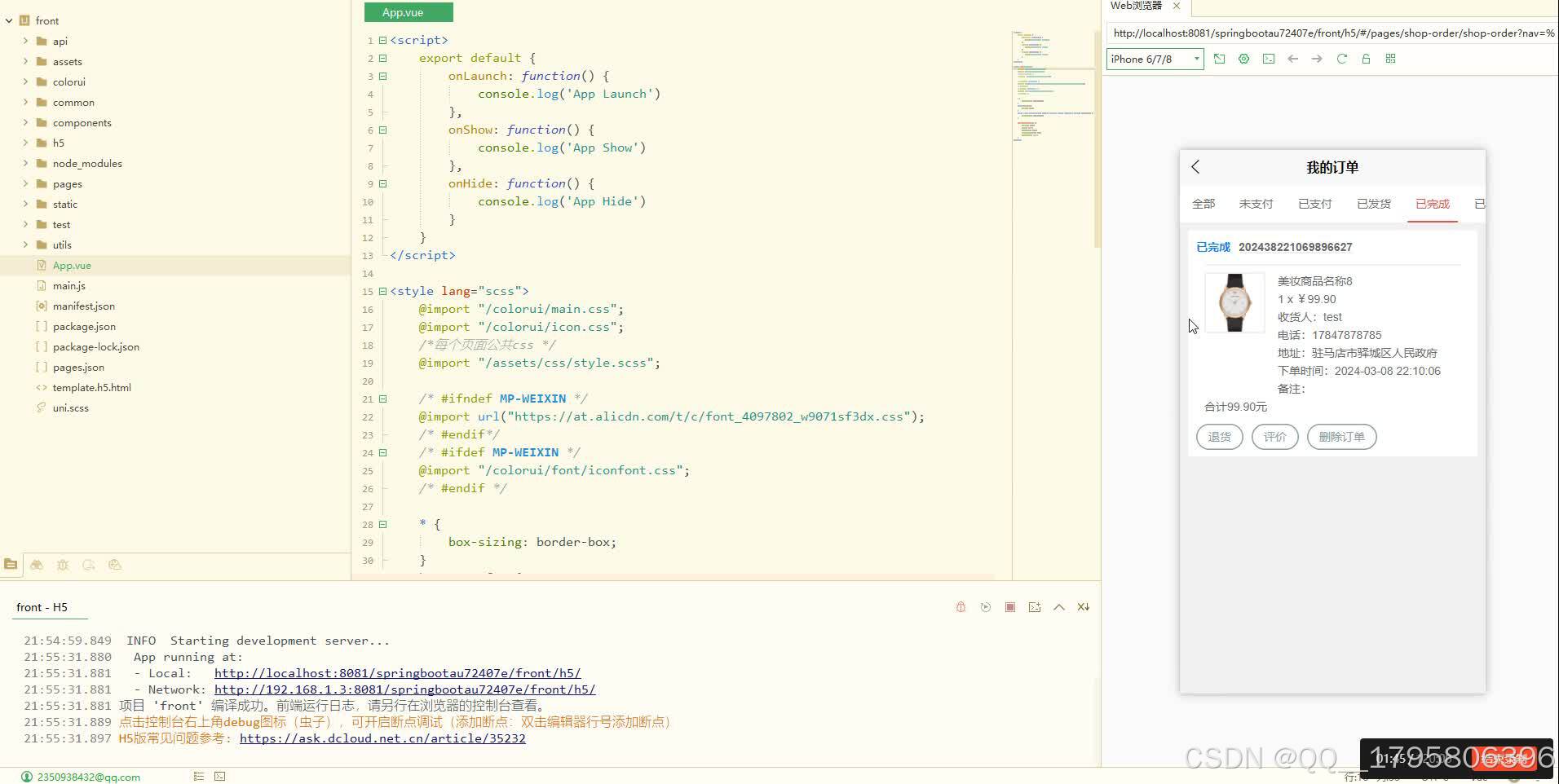
Task: Expand the colorui folder
Action: pyautogui.click(x=25, y=81)
